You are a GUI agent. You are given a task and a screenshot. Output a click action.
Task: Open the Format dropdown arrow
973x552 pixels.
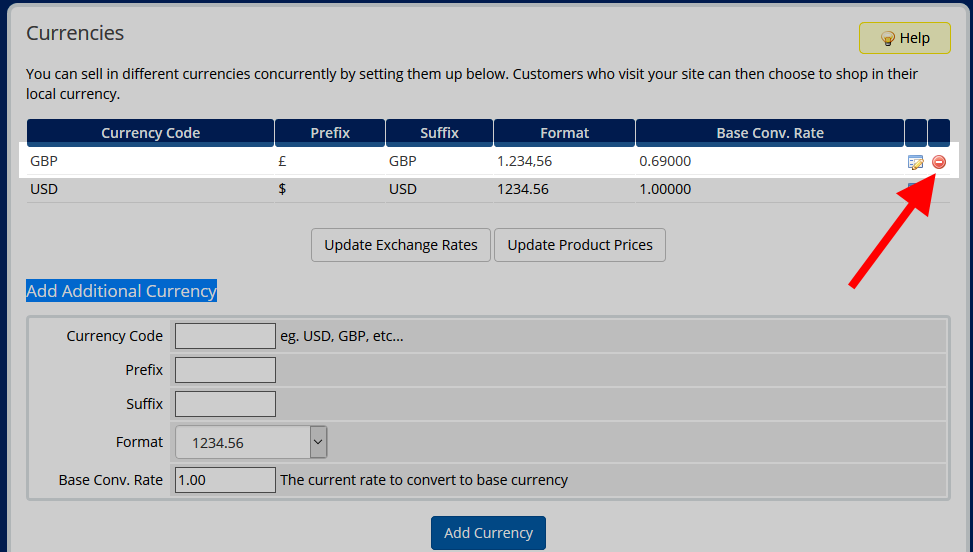pyautogui.click(x=318, y=442)
